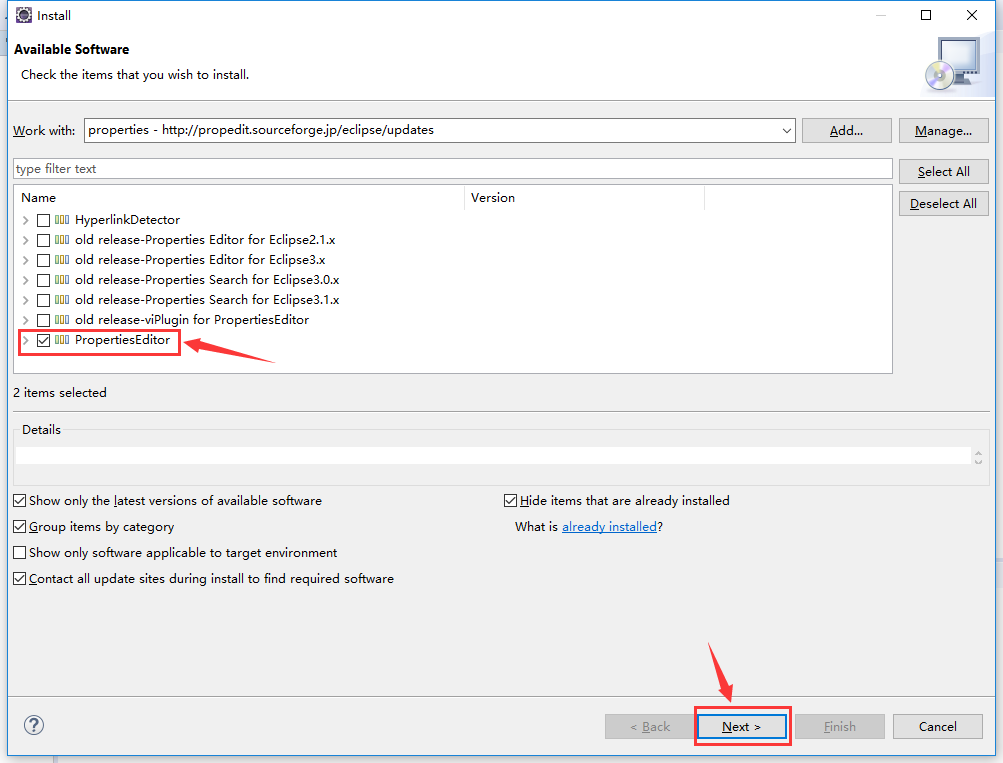Viewport: 1003px width, 763px height.
Task: Click the Details scroll up arrow
Action: [x=978, y=452]
